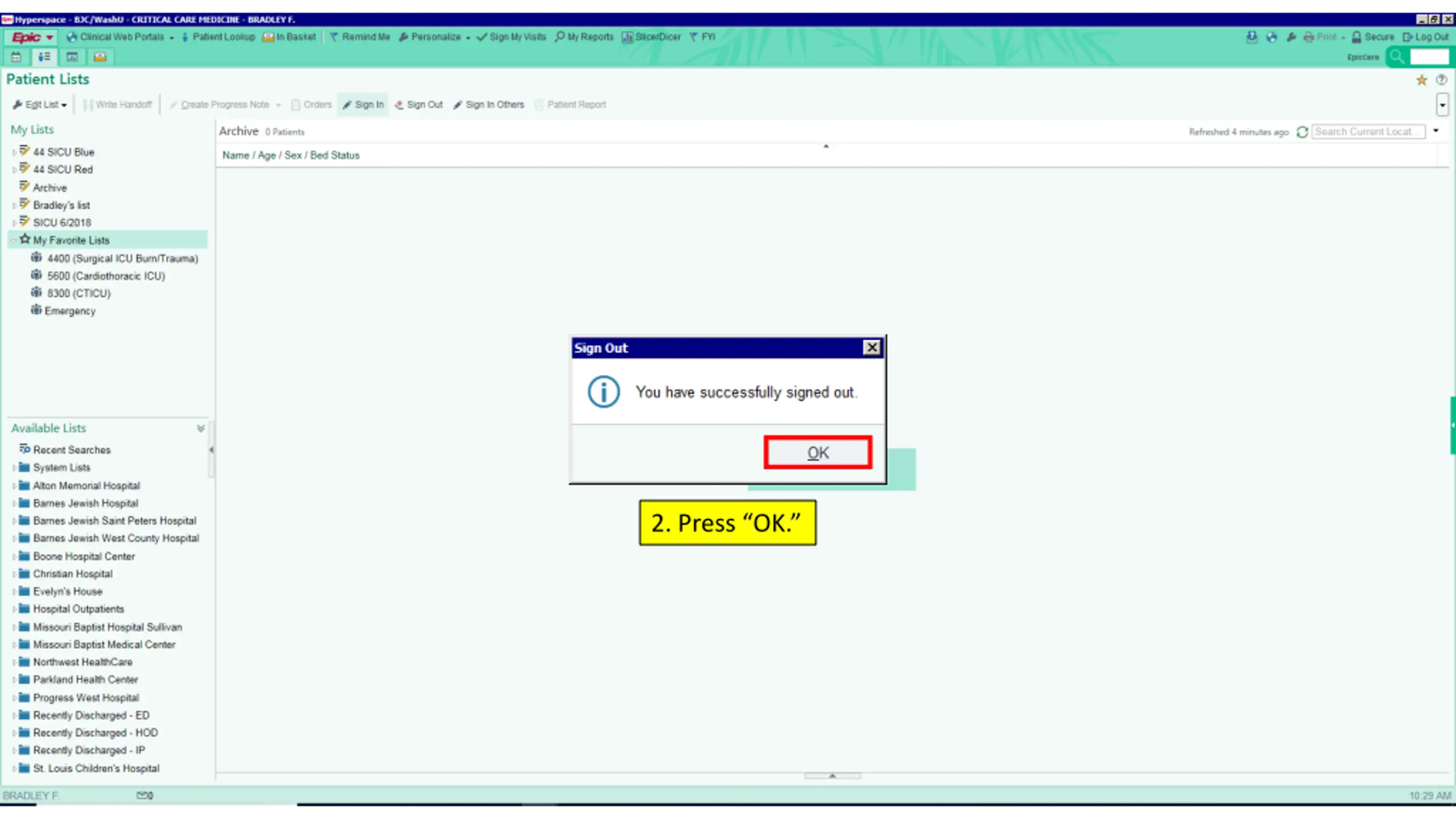
Task: Launch SlicerDicer from the top toolbar
Action: (651, 37)
